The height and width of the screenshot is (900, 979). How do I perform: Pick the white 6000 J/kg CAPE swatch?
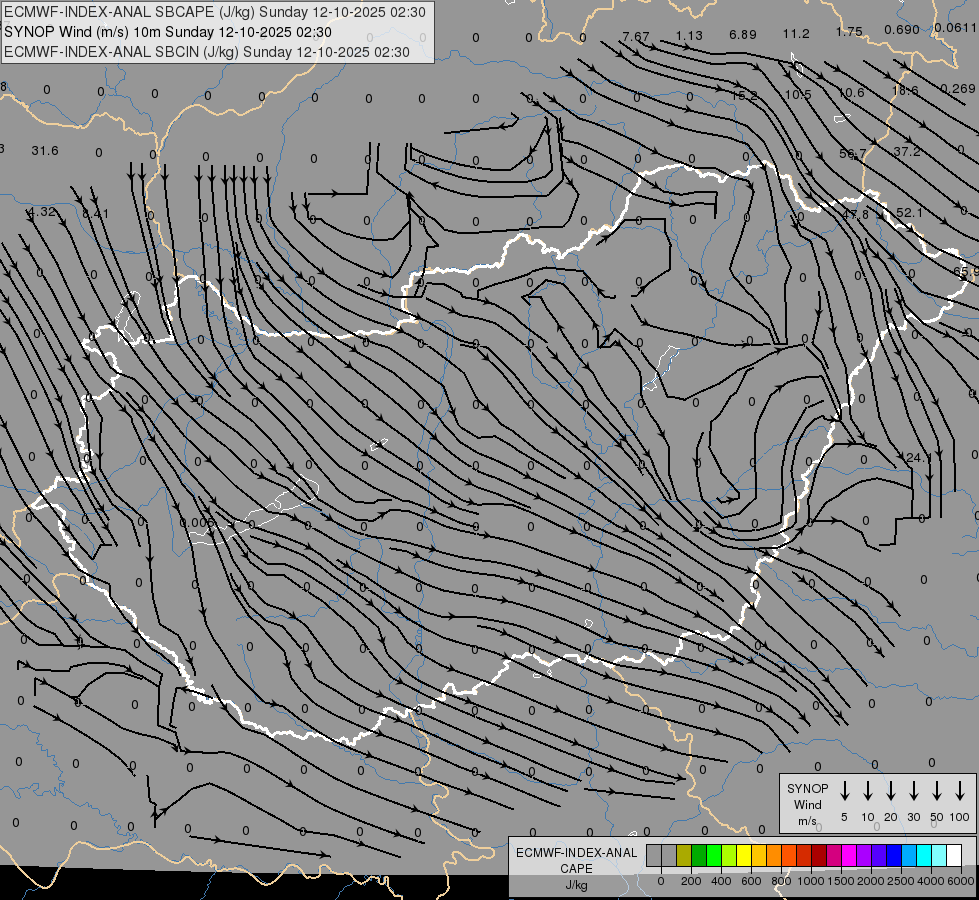(953, 855)
